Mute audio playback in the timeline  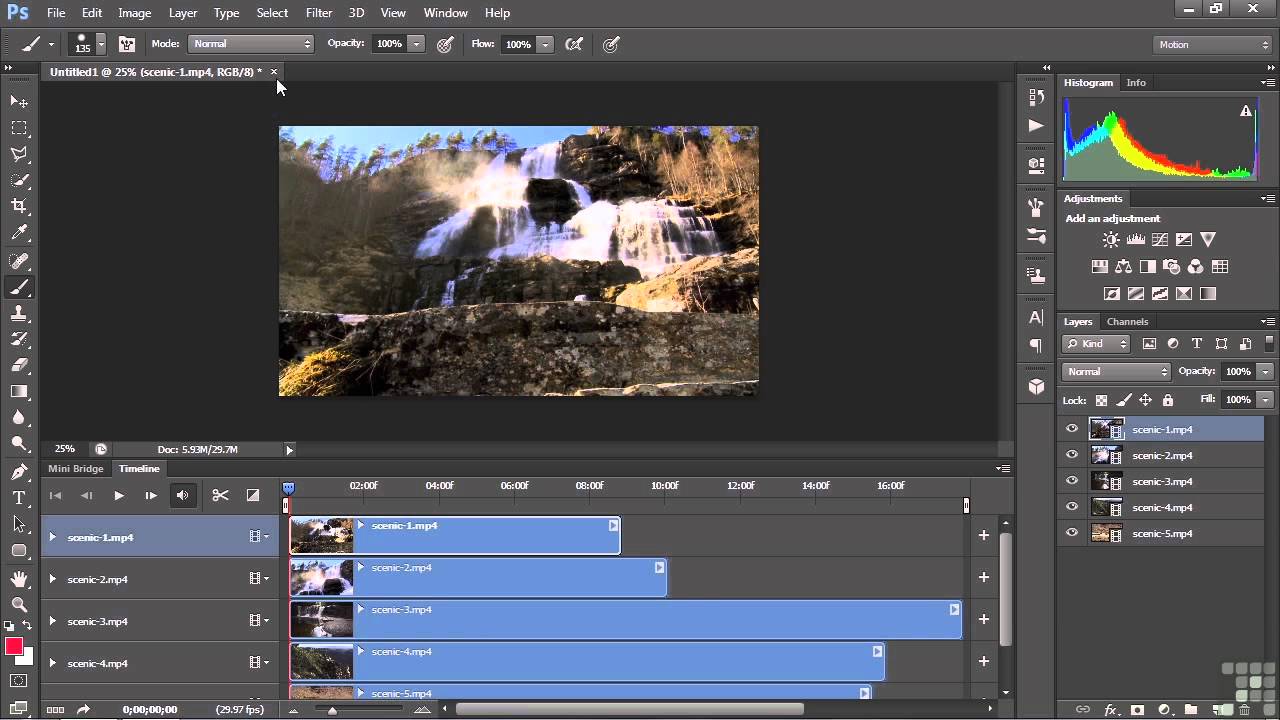(x=182, y=495)
